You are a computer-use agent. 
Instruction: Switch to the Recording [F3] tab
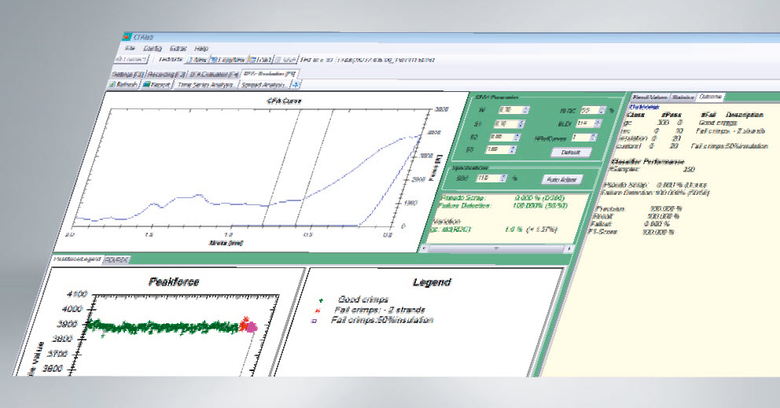pyautogui.click(x=164, y=73)
